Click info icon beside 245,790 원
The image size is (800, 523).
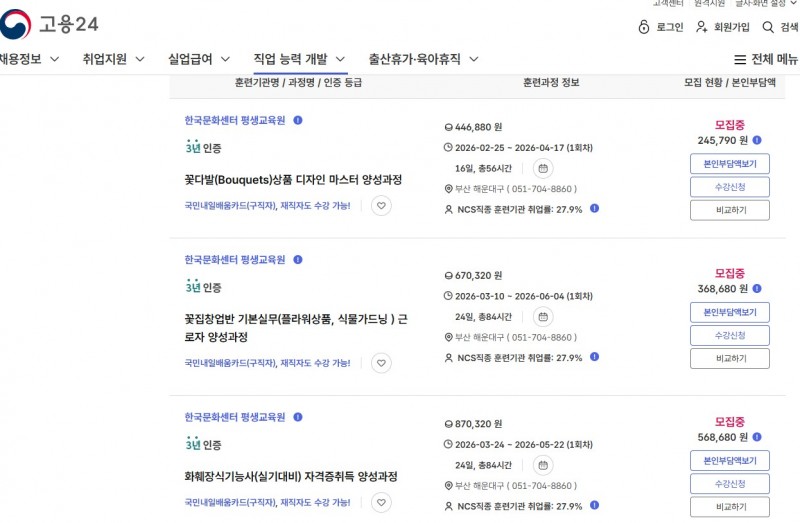coord(757,141)
